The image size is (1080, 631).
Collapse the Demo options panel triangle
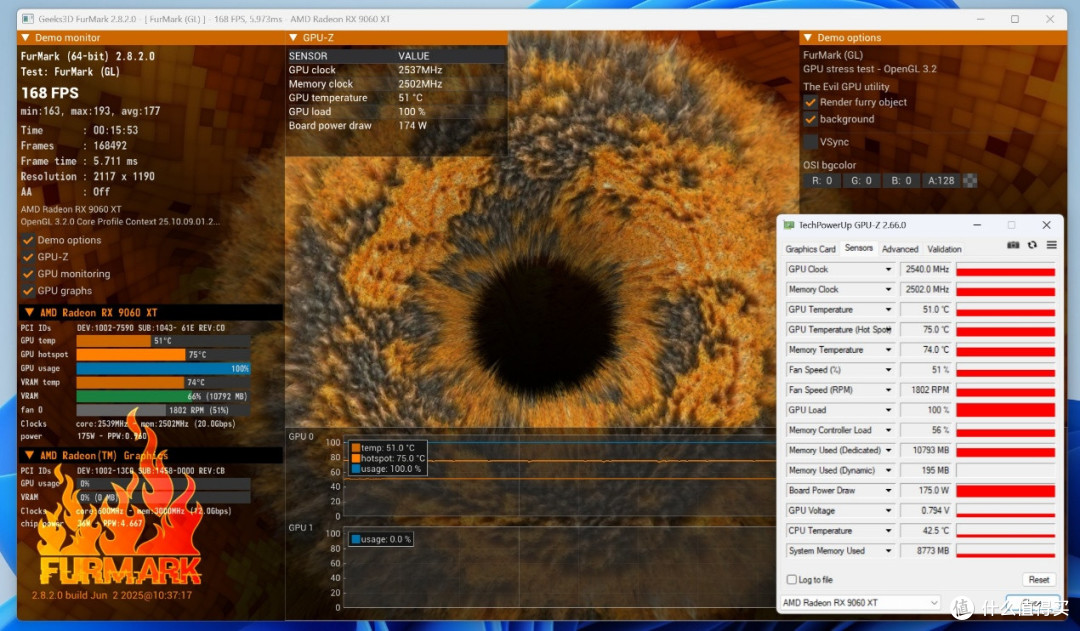[808, 37]
